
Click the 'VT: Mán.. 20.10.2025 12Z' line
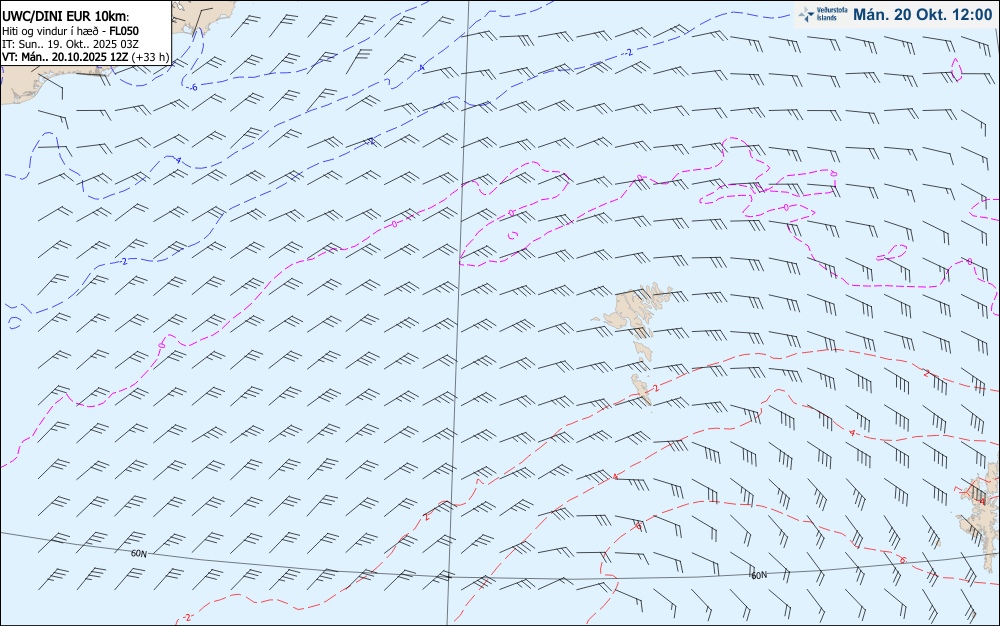pyautogui.click(x=65, y=57)
